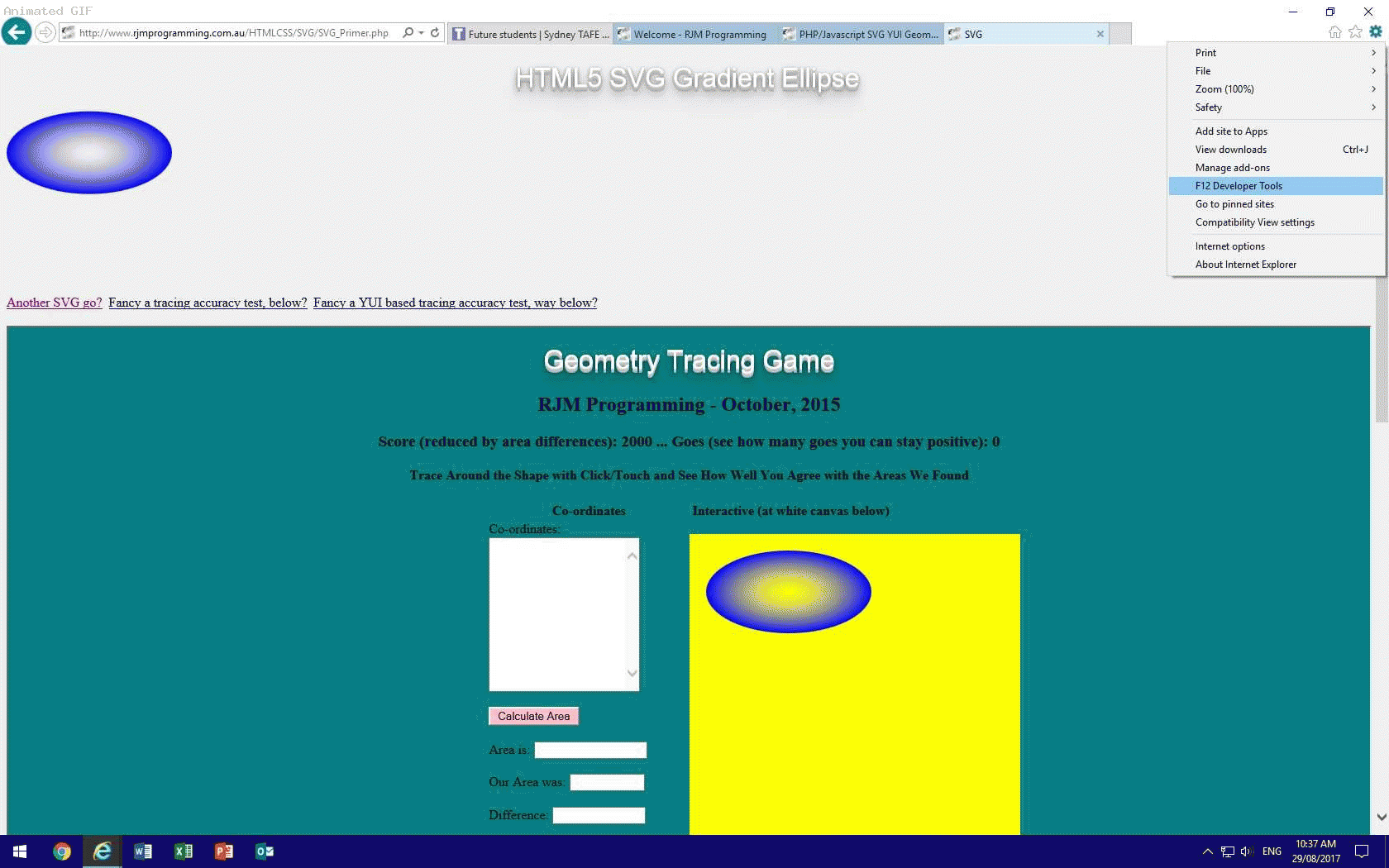Open Excel from the taskbar

184,851
